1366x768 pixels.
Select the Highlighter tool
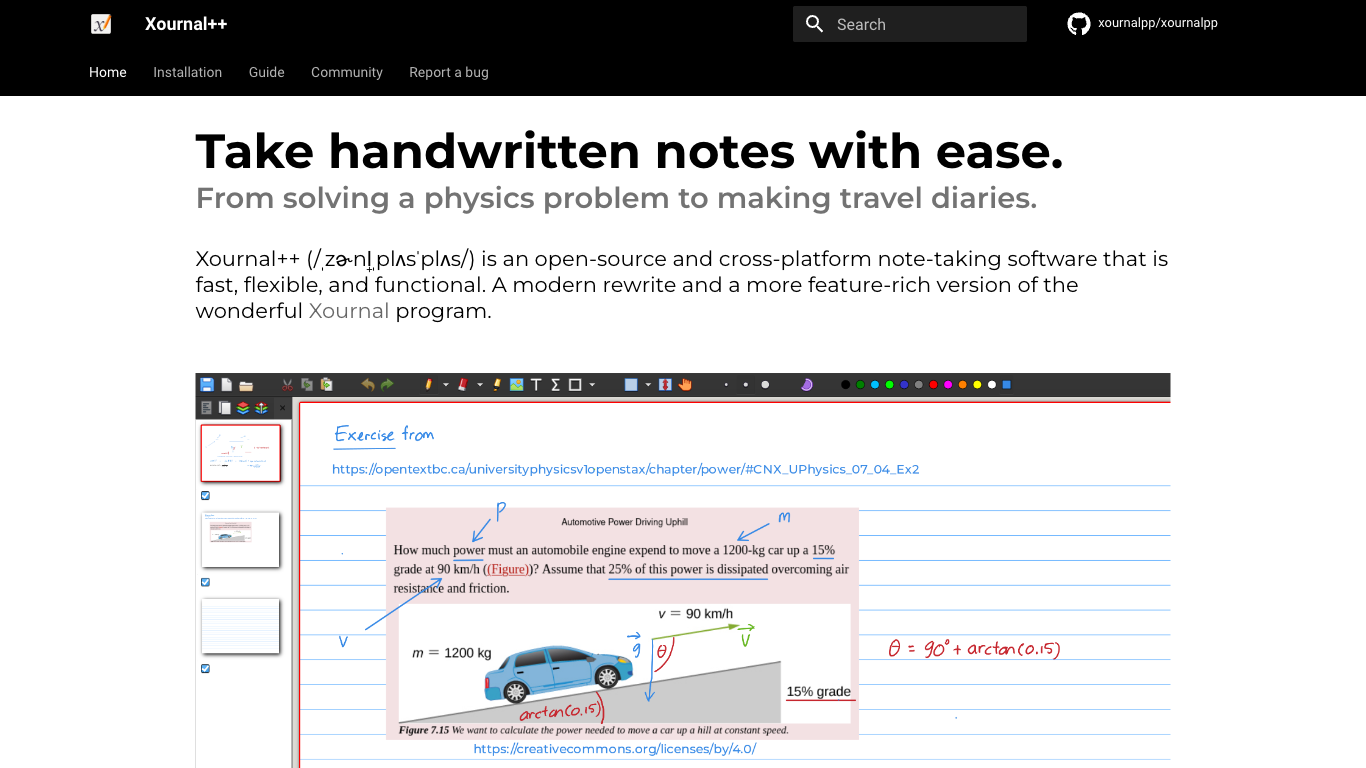(497, 385)
